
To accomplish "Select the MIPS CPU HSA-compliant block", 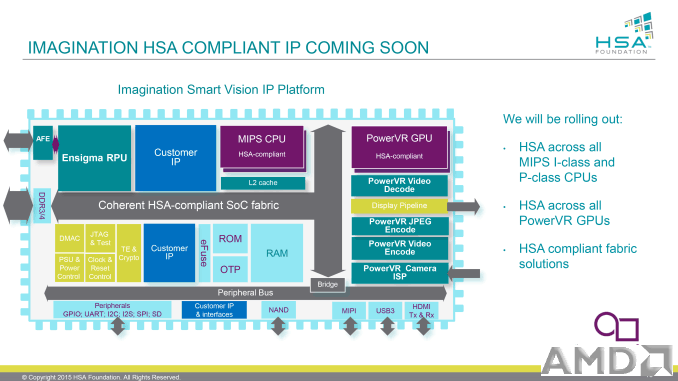I will click(262, 147).
